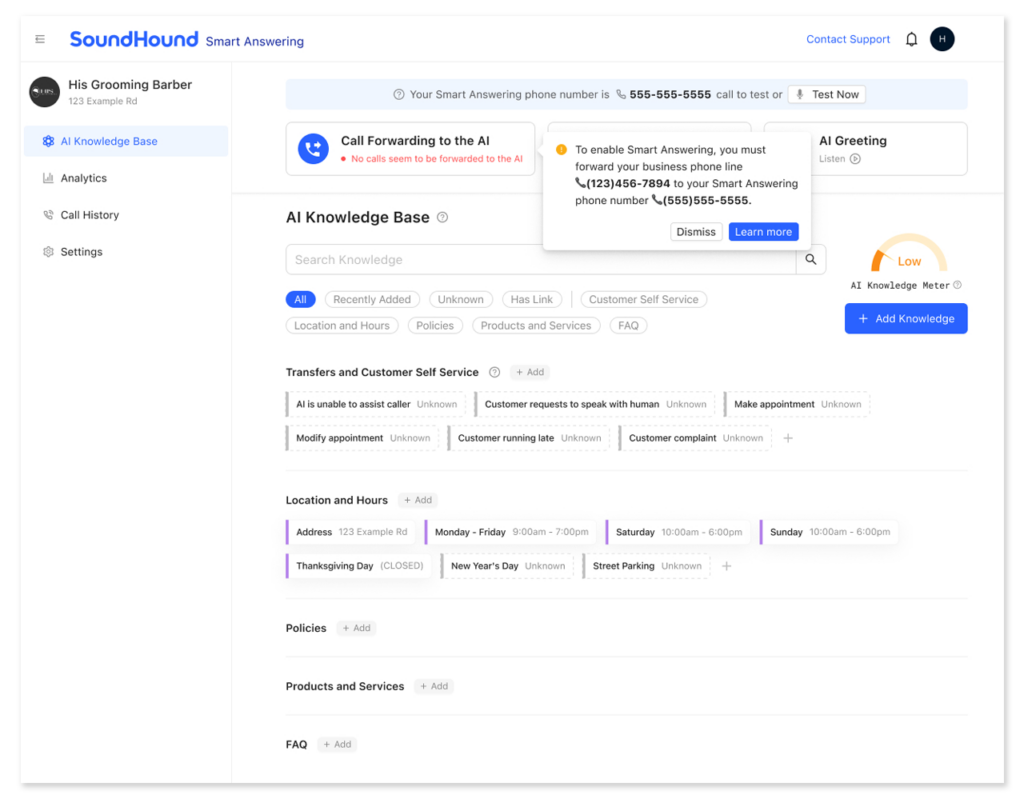Click help icon beside Transfers and Customer Self Service
This screenshot has width=1024, height=799.
pos(494,372)
